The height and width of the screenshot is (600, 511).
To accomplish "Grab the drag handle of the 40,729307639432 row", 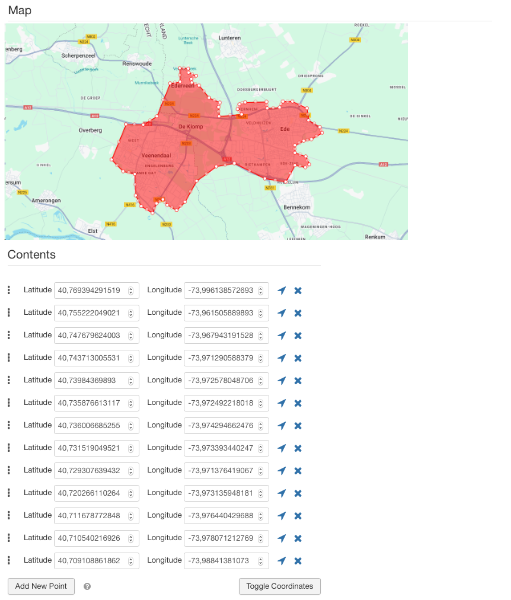I will [9, 470].
